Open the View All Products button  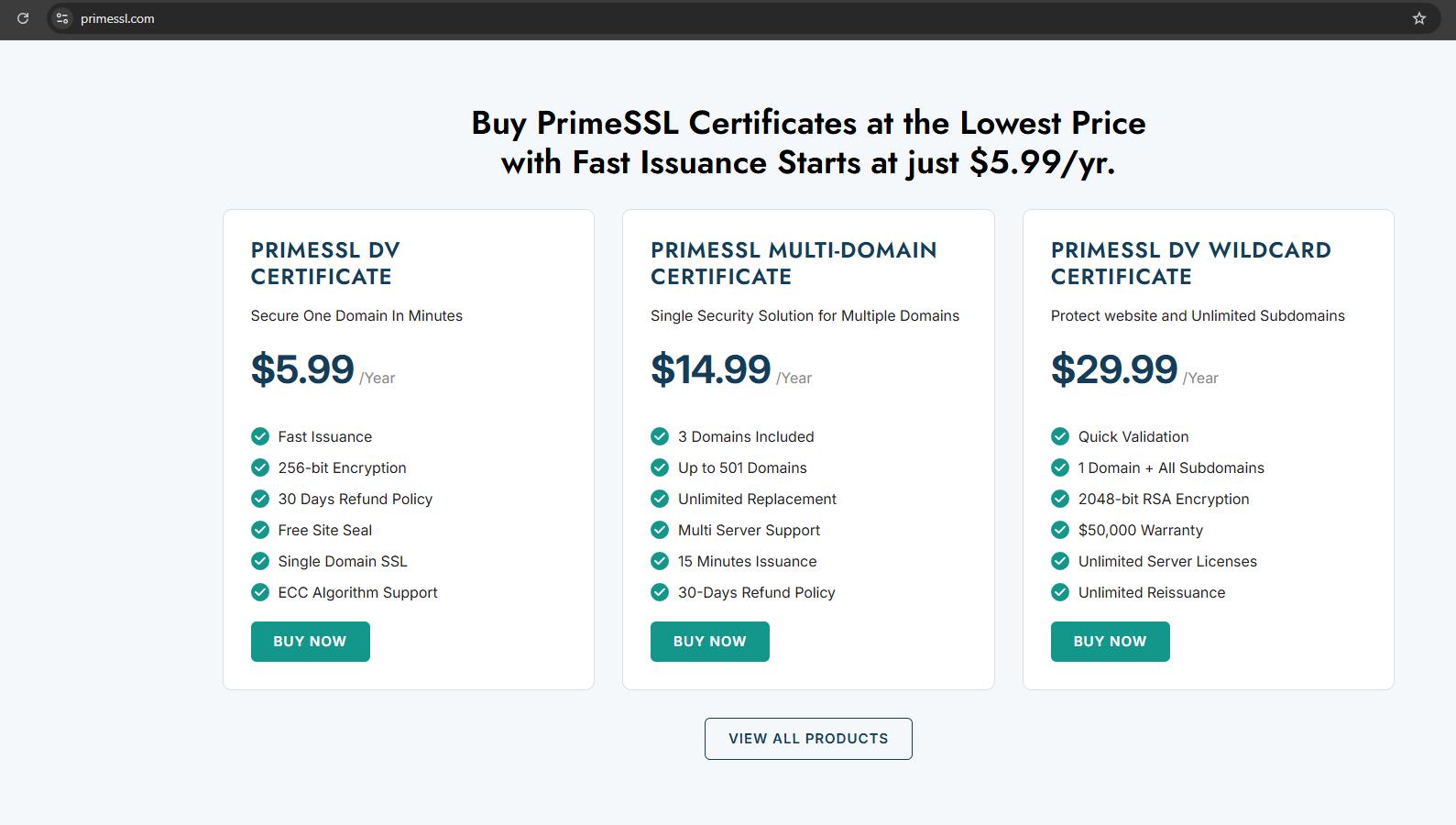pos(808,739)
